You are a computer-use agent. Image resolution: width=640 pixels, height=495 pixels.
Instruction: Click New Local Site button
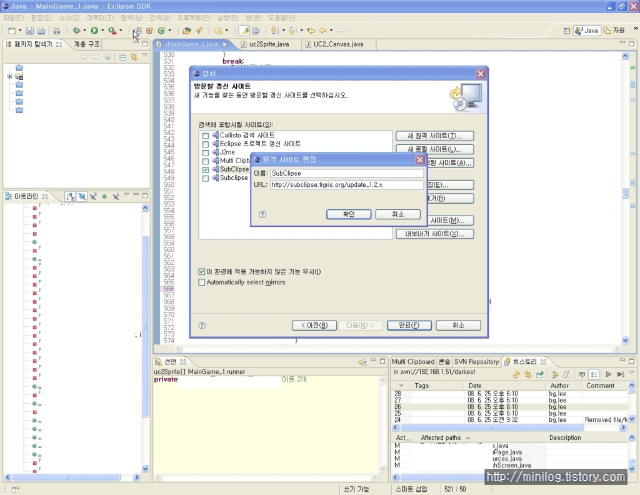click(x=435, y=149)
